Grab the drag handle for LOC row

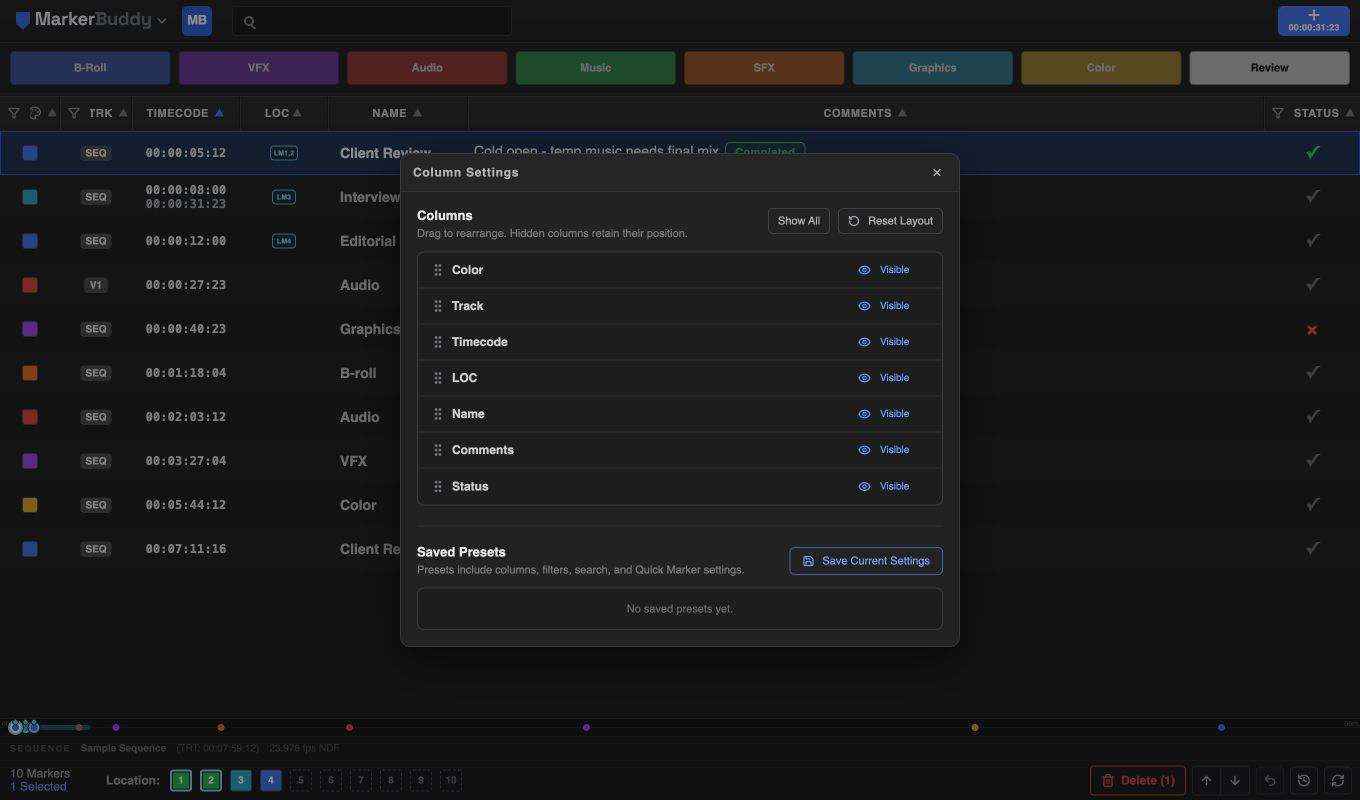(438, 378)
